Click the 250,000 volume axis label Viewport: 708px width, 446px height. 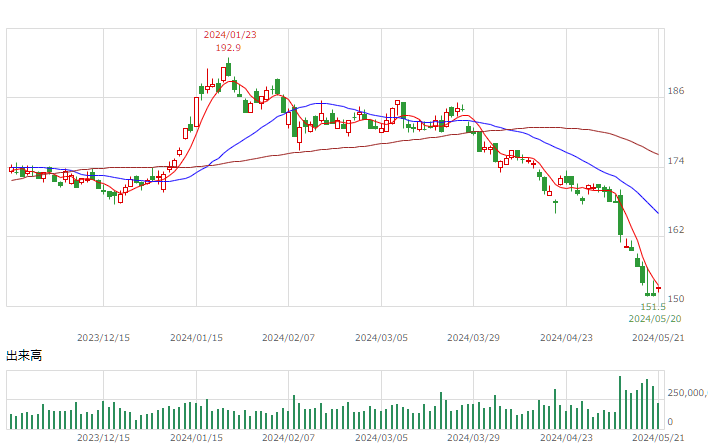coord(687,393)
